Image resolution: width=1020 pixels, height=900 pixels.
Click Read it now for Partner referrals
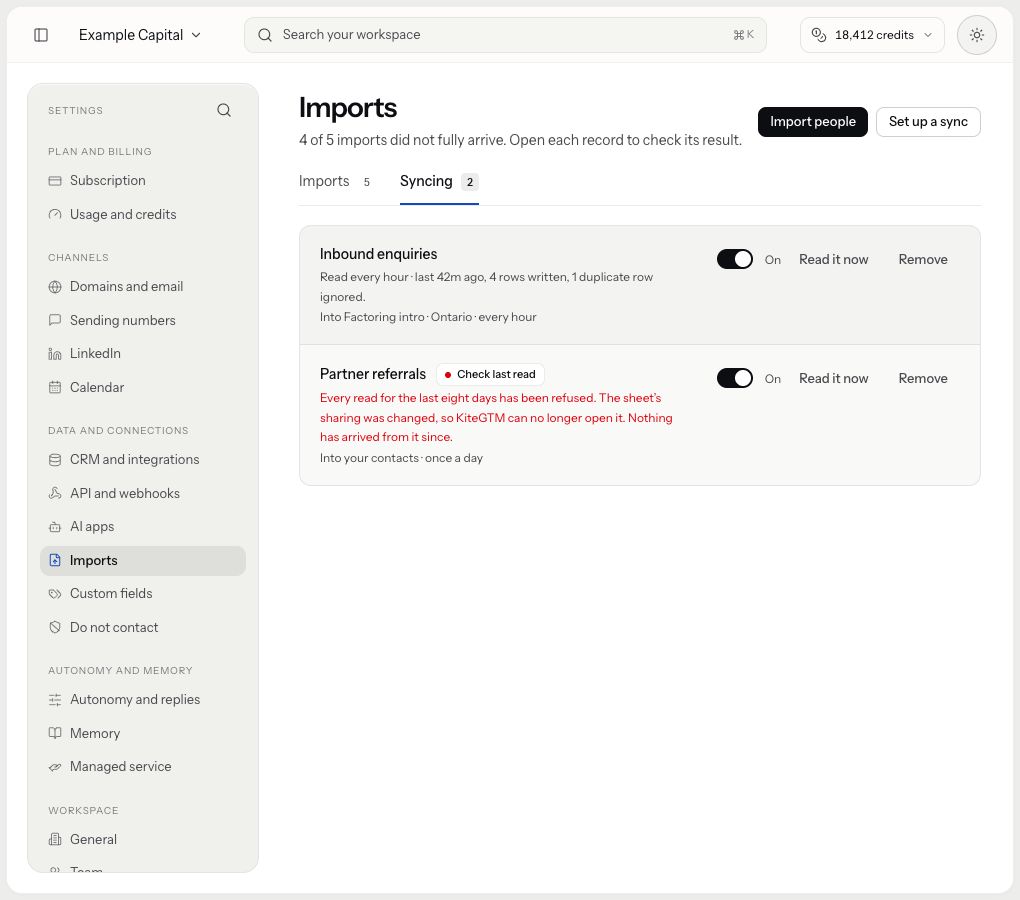833,378
